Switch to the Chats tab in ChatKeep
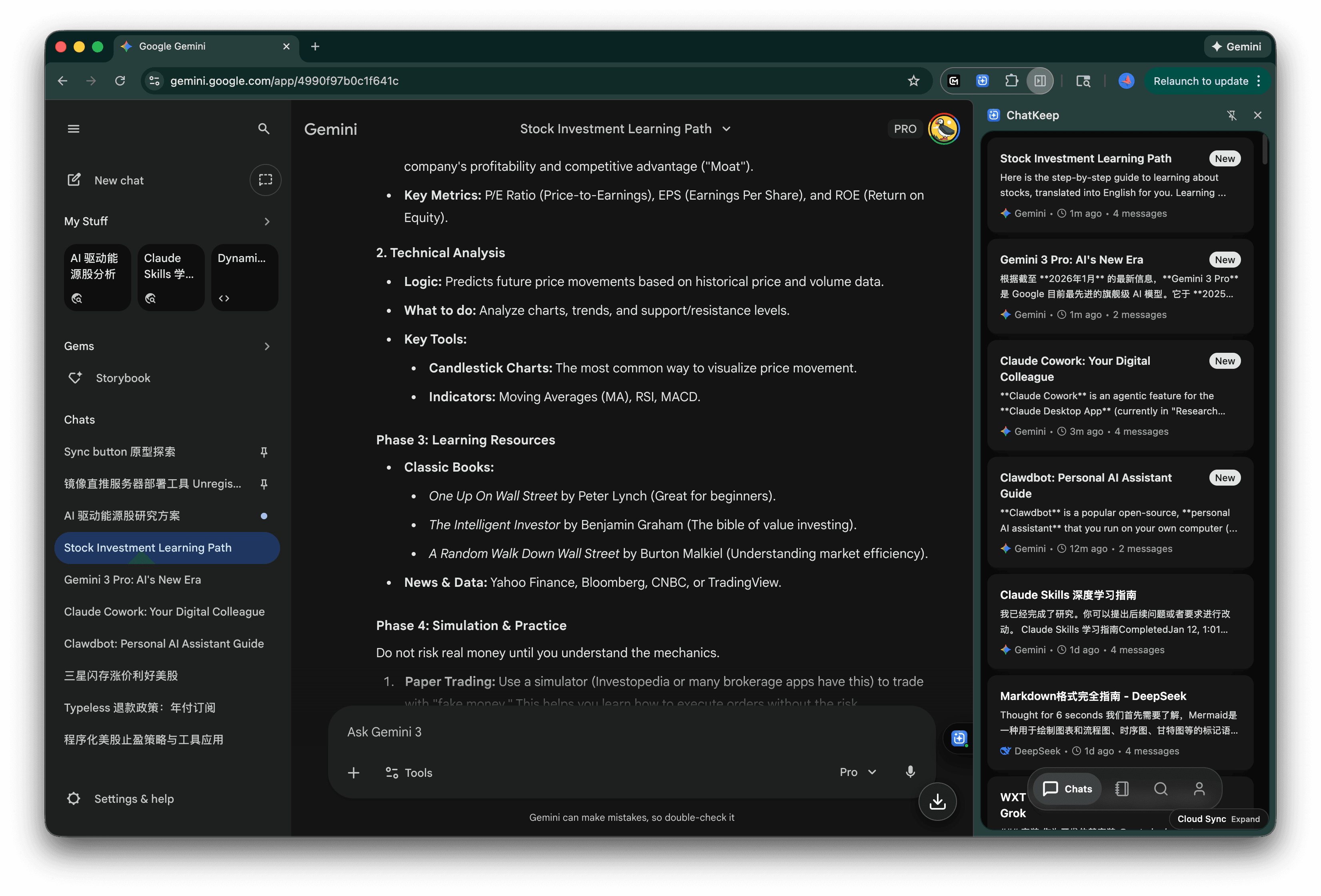The width and height of the screenshot is (1321, 896). (x=1067, y=789)
